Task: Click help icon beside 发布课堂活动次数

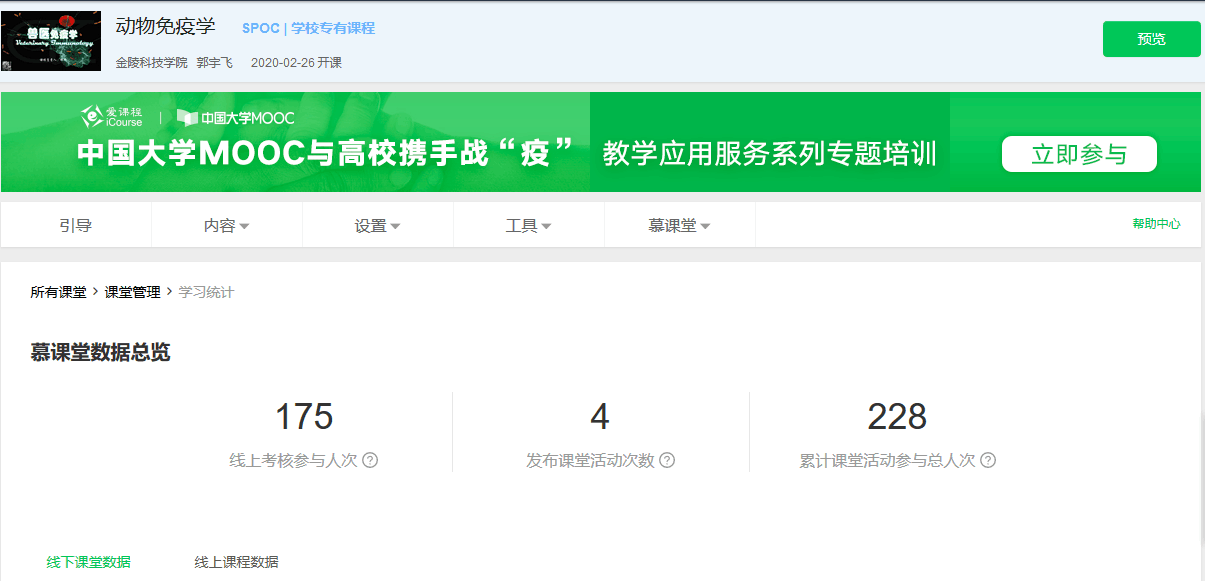Action: pyautogui.click(x=667, y=461)
